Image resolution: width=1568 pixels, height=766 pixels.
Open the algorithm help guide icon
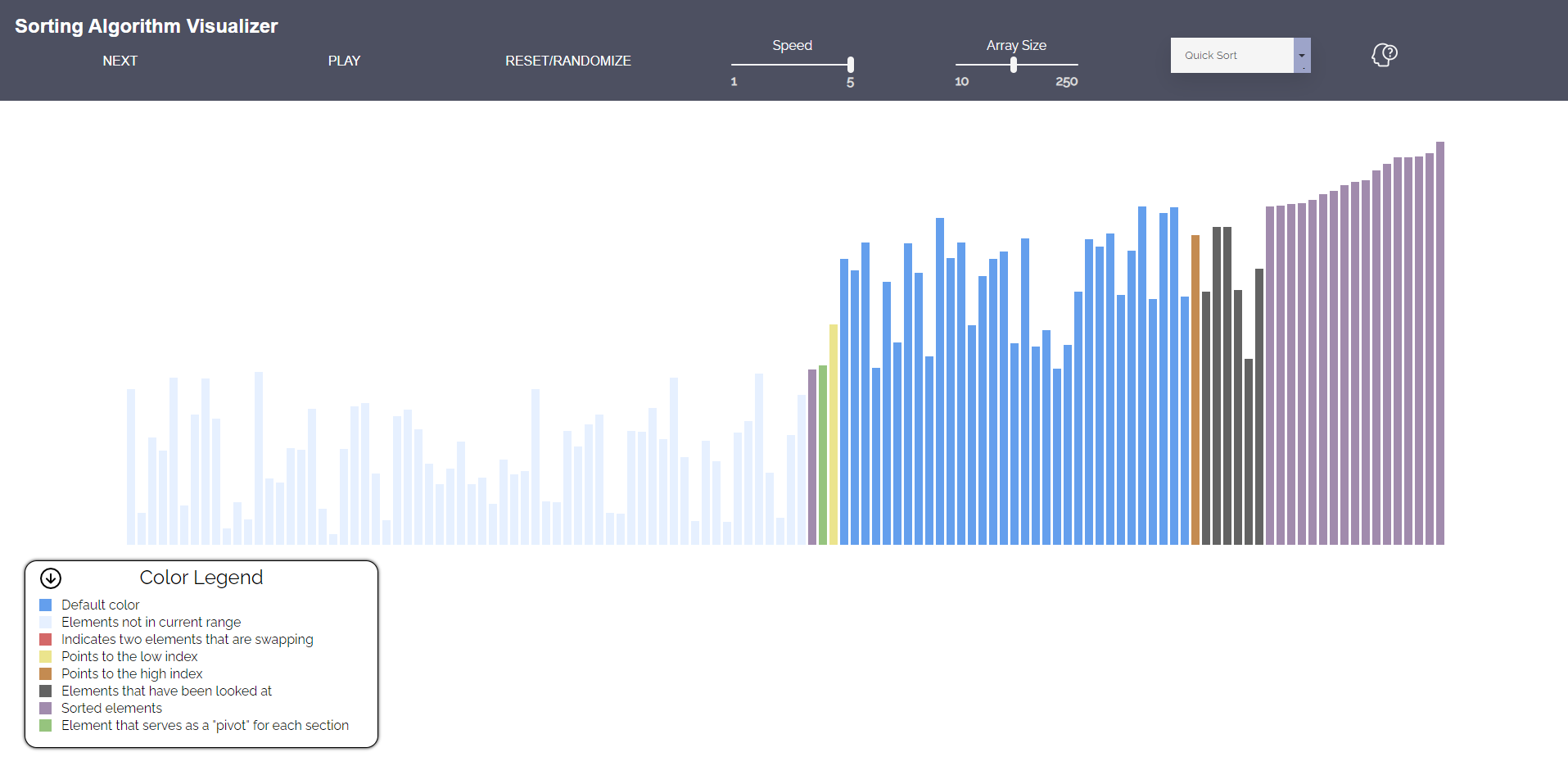click(x=1384, y=55)
